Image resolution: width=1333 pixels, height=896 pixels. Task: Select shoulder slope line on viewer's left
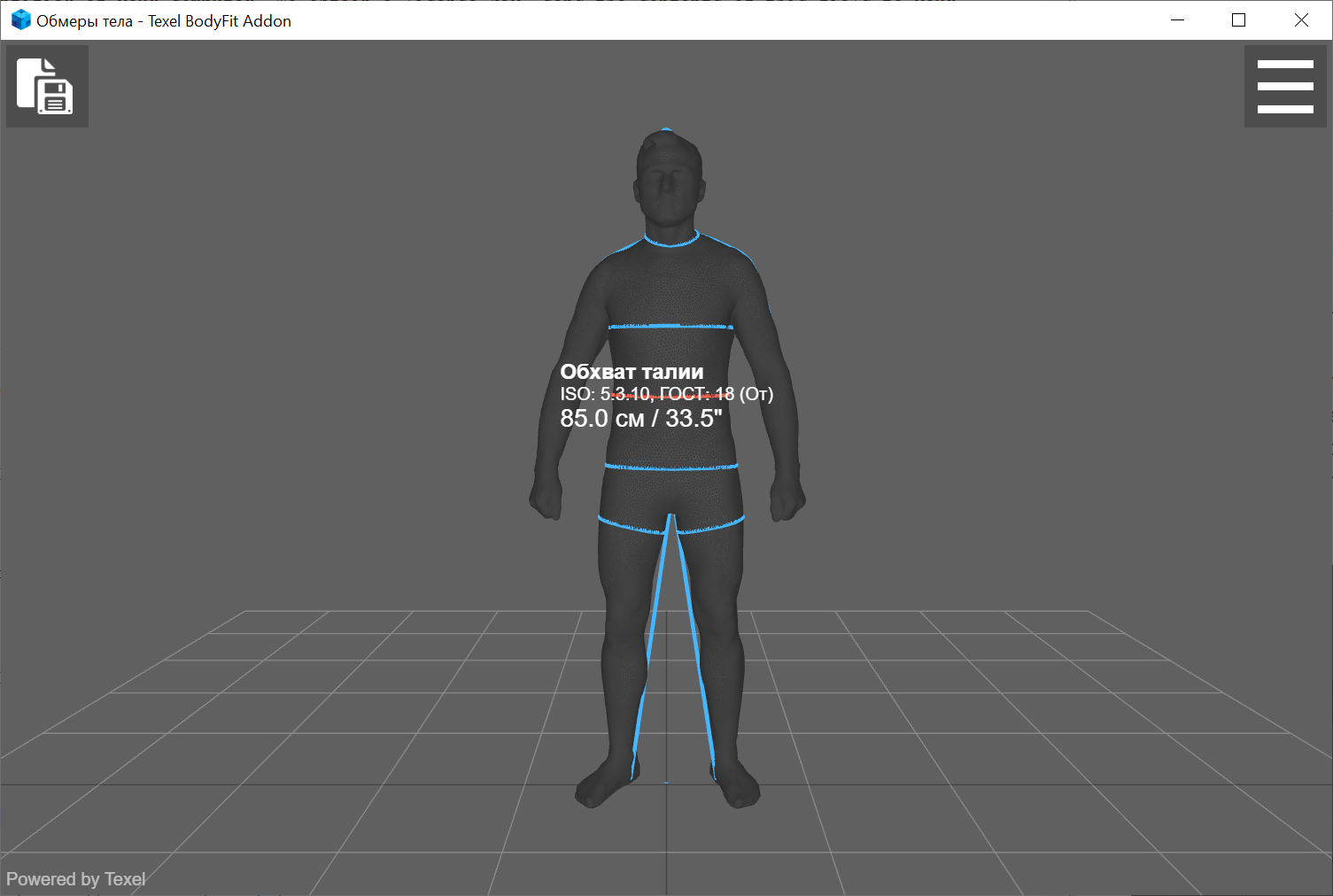623,250
